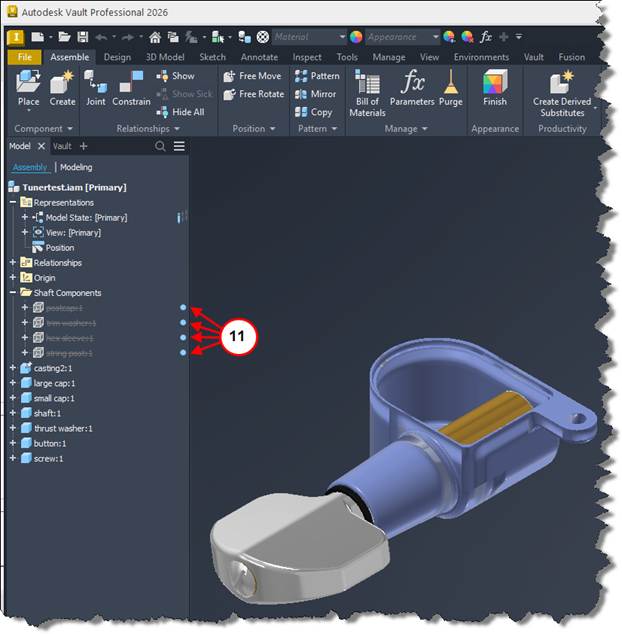
Task: Click the Pattern component tool
Action: coord(317,76)
